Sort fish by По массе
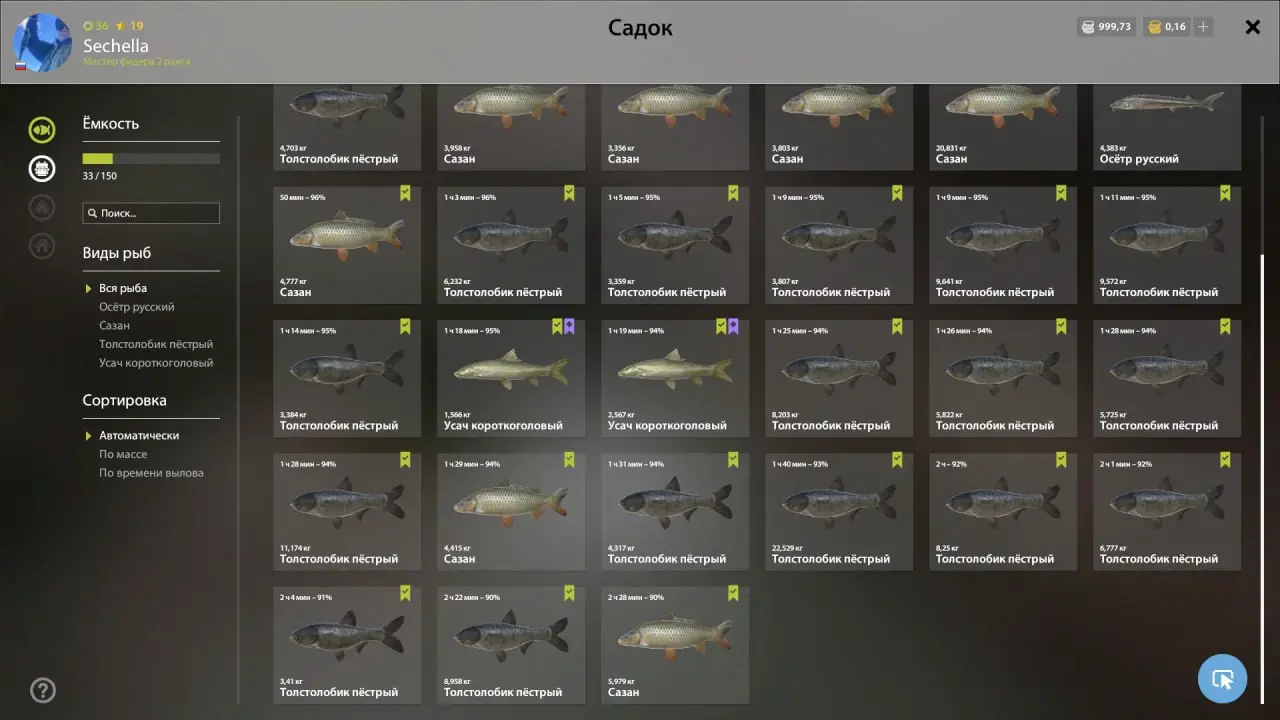Image resolution: width=1280 pixels, height=720 pixels. pos(123,454)
